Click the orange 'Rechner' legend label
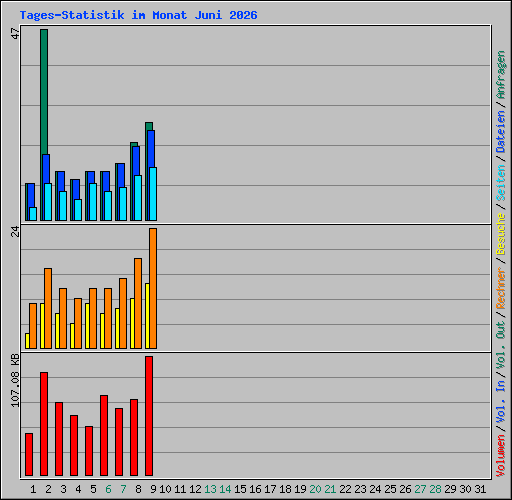The image size is (512, 500). 501,288
